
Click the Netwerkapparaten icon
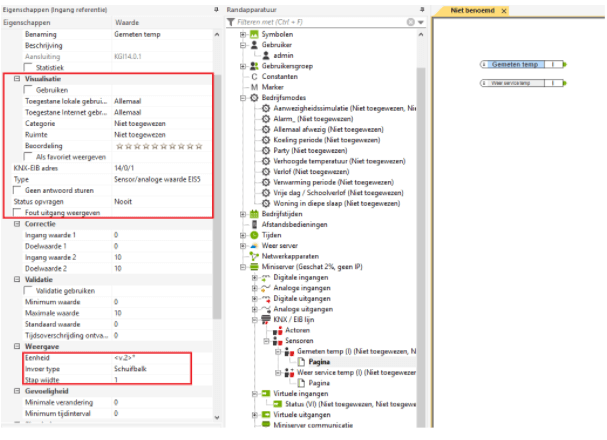pos(252,256)
